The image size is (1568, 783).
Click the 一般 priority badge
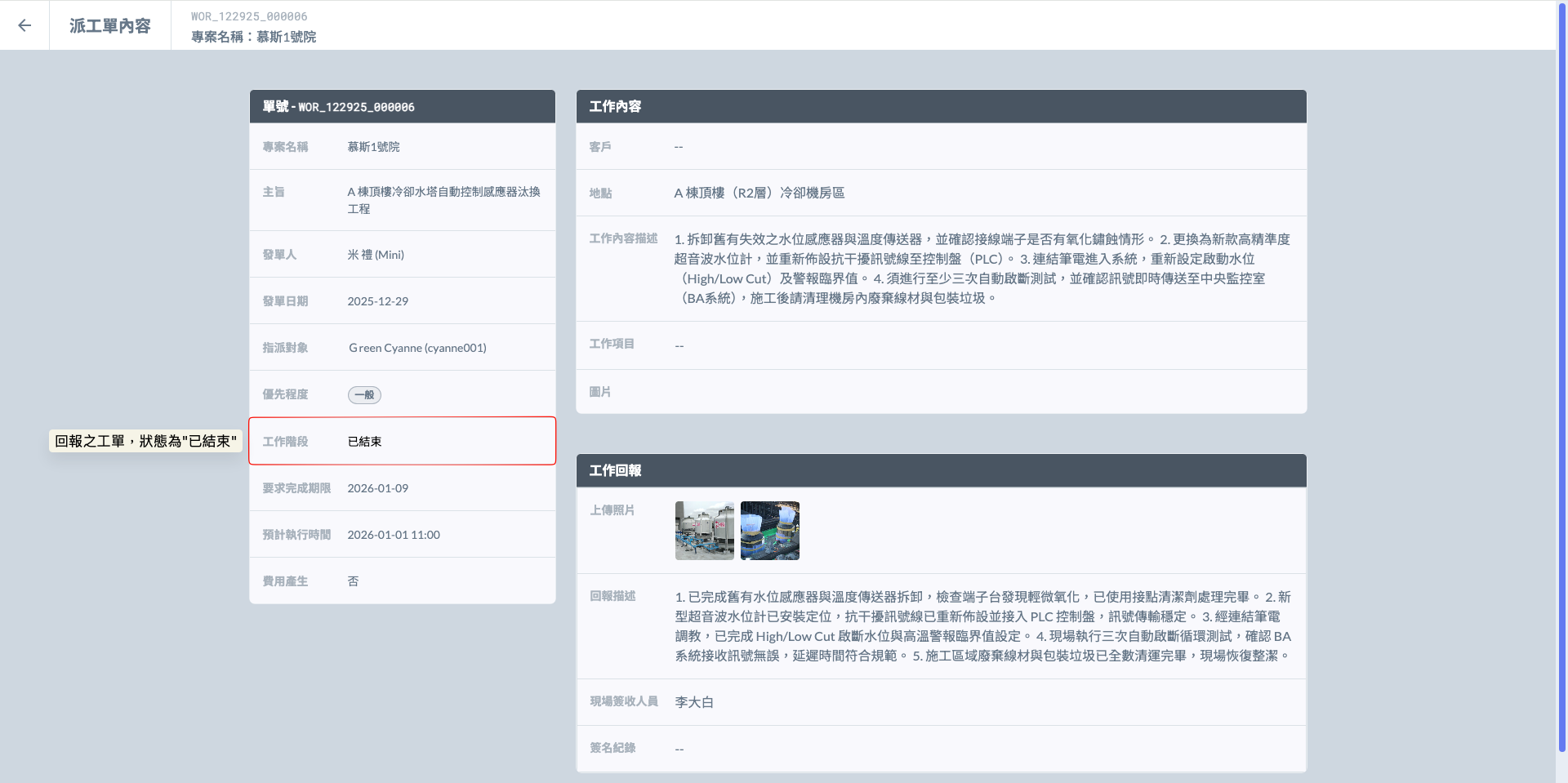pos(364,395)
